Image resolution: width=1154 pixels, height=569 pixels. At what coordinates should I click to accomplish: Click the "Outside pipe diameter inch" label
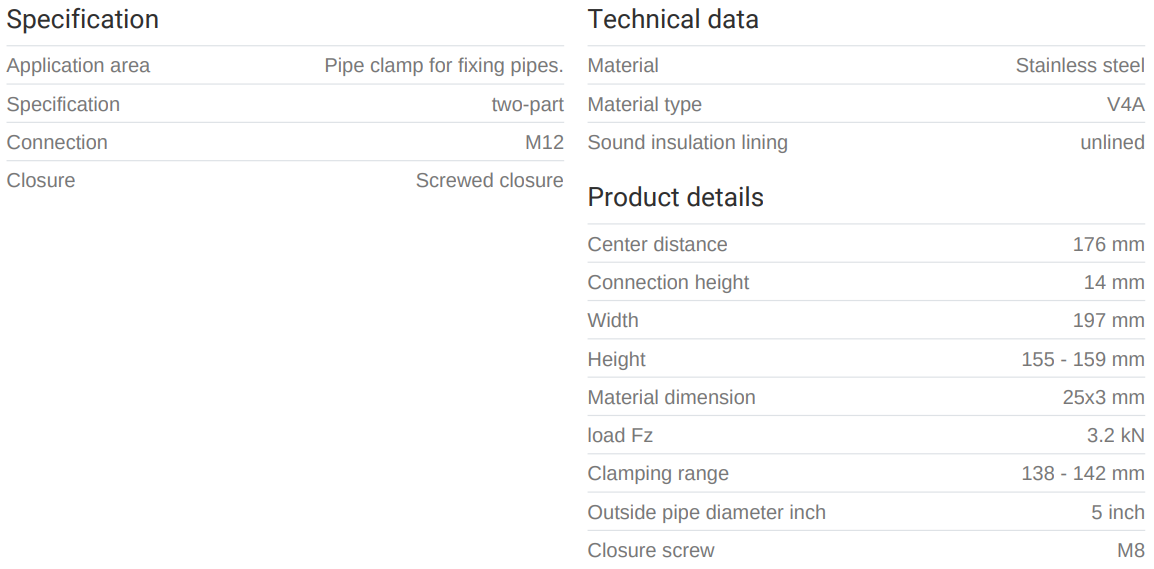pyautogui.click(x=706, y=512)
